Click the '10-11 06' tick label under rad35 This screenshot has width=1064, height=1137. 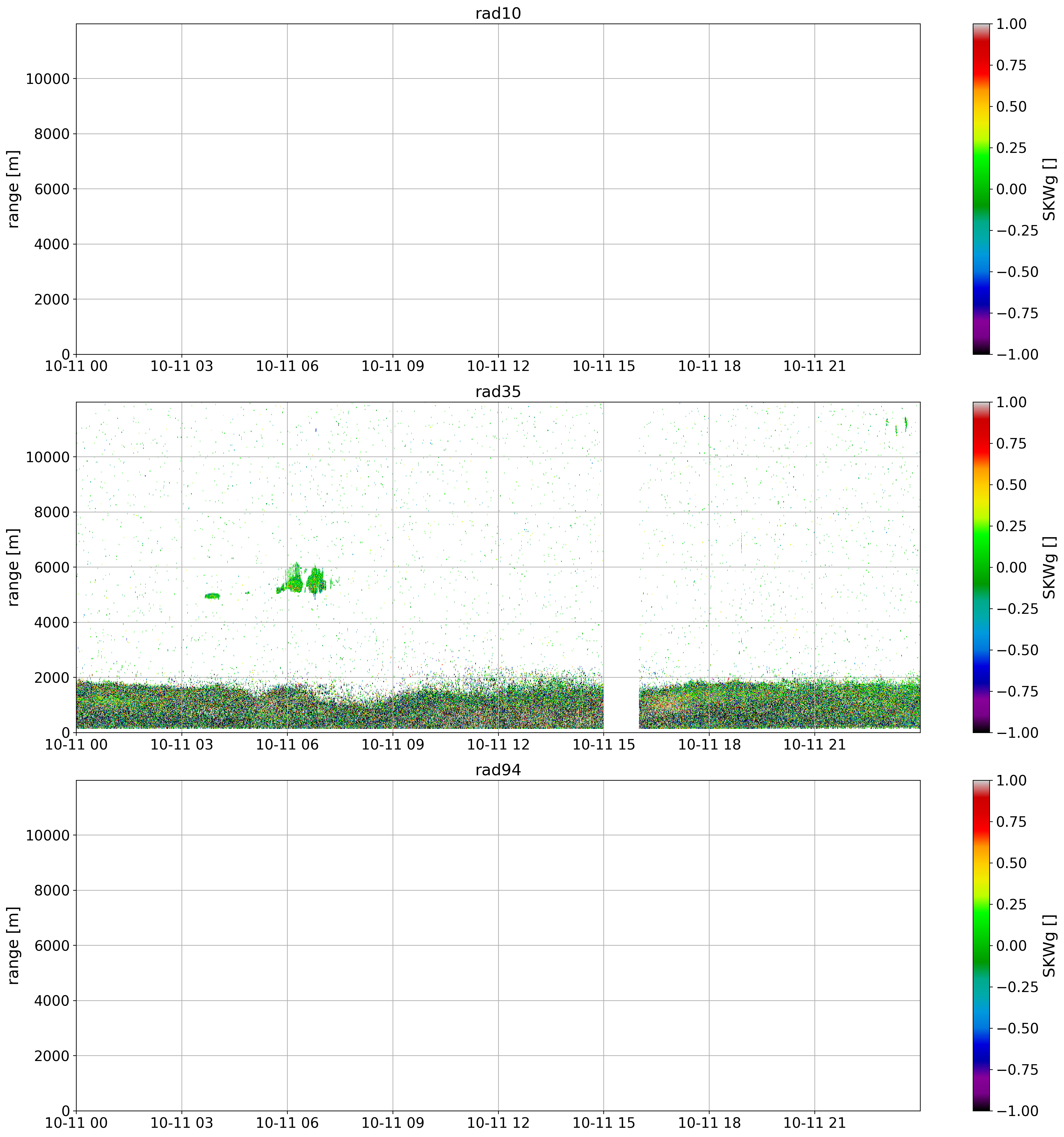(x=287, y=745)
